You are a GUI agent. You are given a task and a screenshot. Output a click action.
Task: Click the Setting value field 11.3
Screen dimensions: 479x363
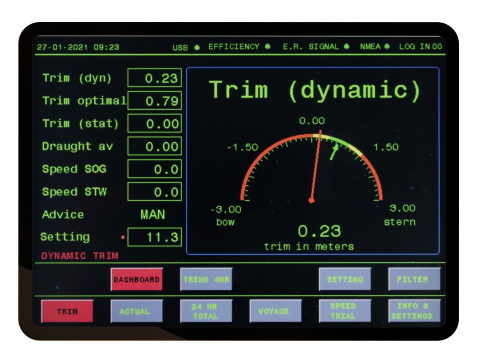(x=155, y=237)
